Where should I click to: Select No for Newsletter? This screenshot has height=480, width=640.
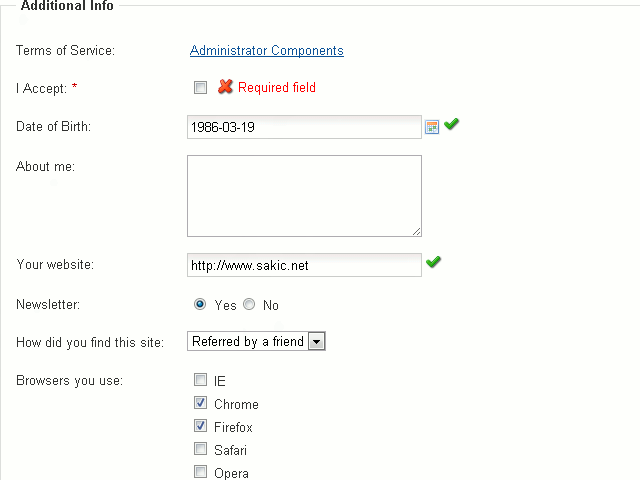(x=249, y=304)
